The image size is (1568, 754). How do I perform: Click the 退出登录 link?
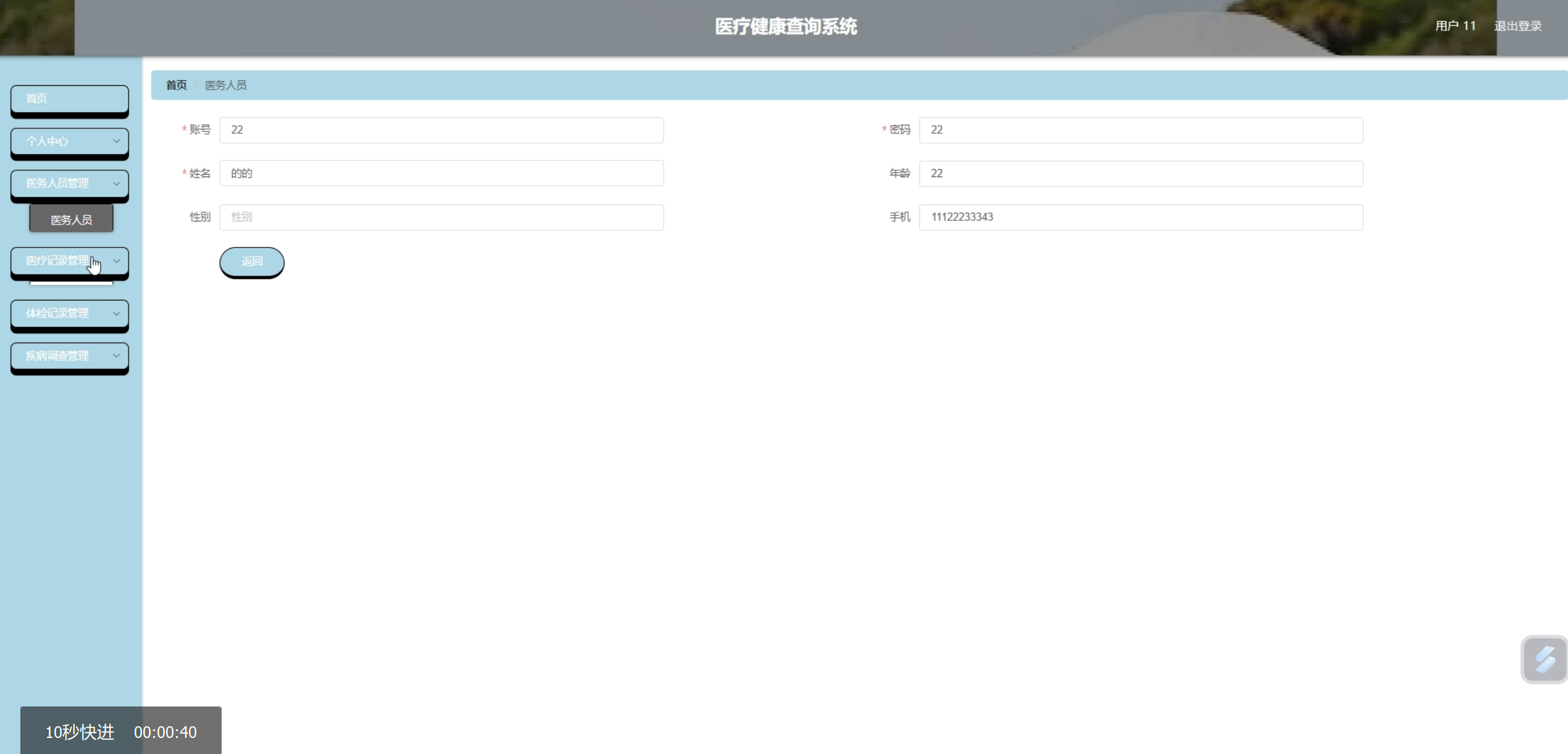1517,26
